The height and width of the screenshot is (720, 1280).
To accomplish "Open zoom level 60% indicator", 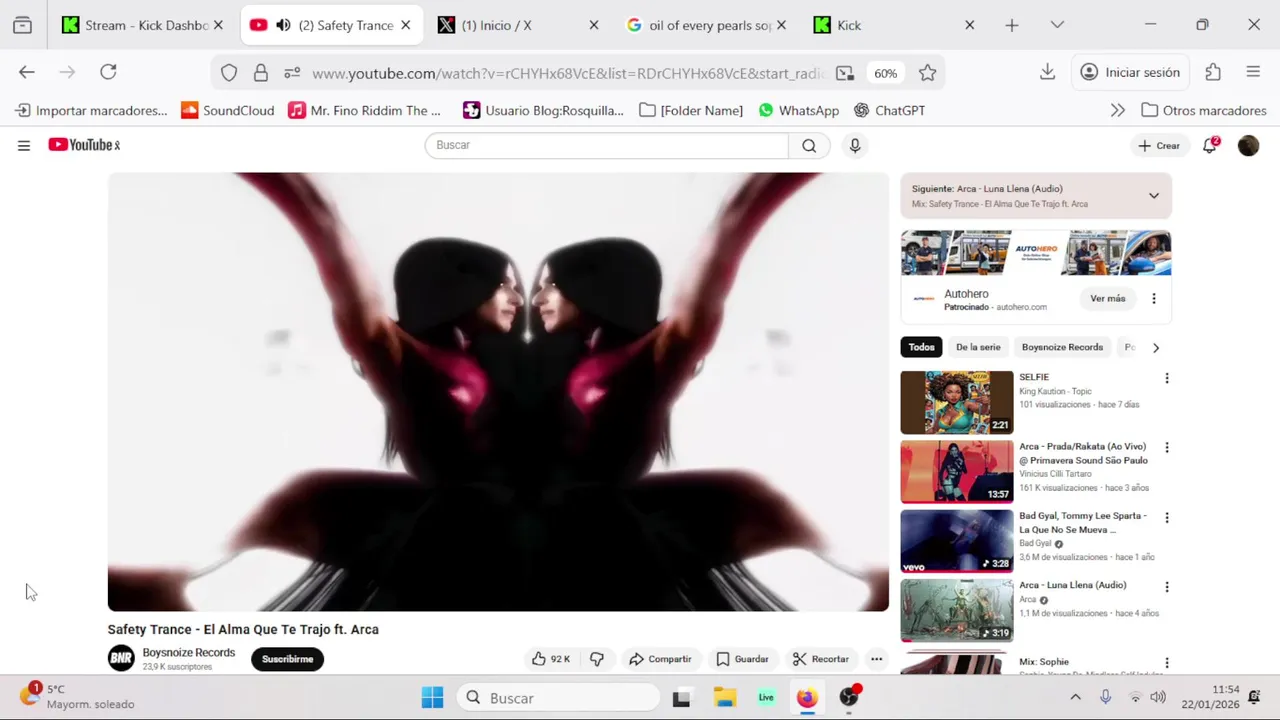I will click(885, 73).
